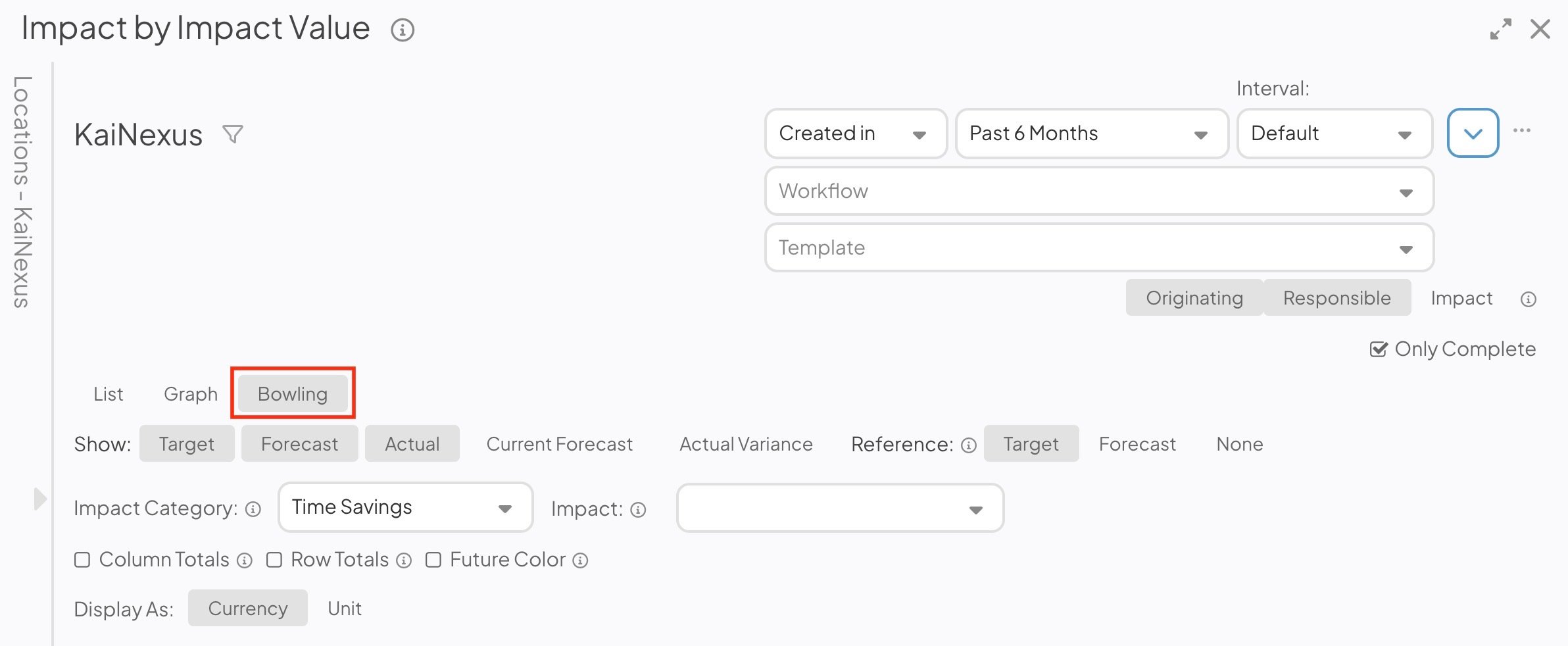1568x646 pixels.
Task: Expand the Locations - KaiNexus side panel arrow
Action: [39, 499]
